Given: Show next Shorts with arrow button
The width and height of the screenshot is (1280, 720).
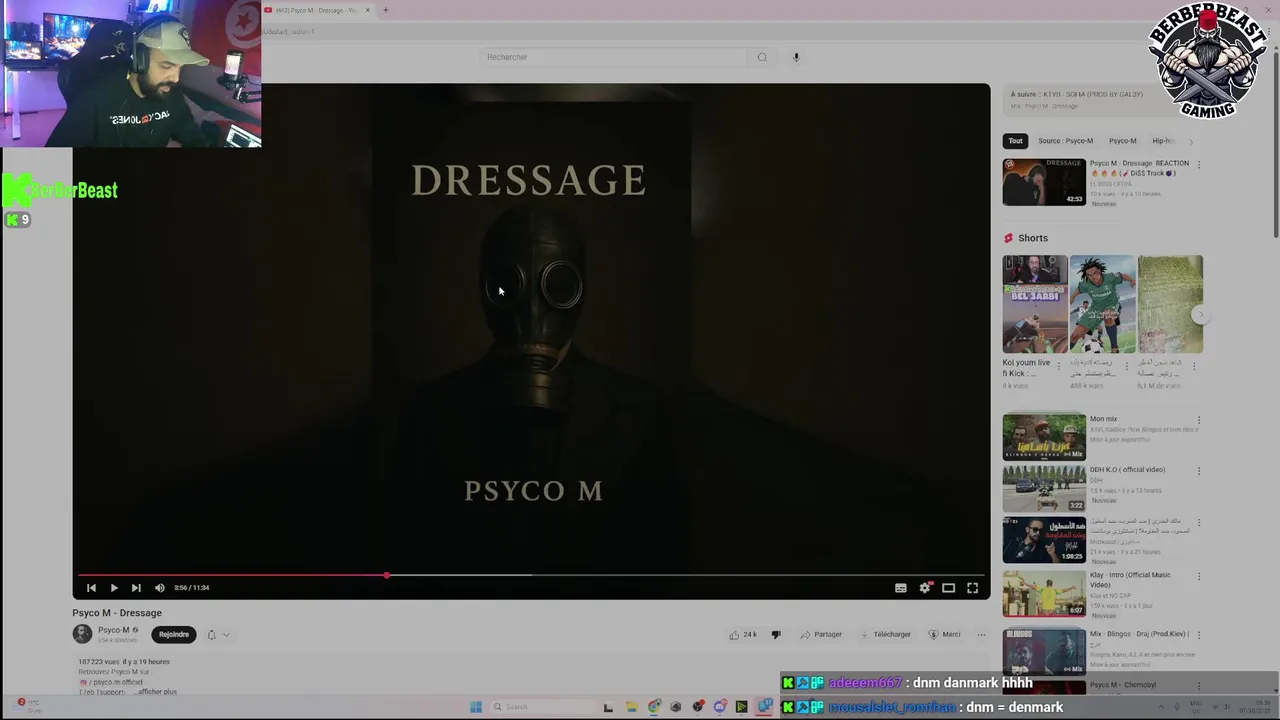Looking at the screenshot, I should tap(1201, 315).
